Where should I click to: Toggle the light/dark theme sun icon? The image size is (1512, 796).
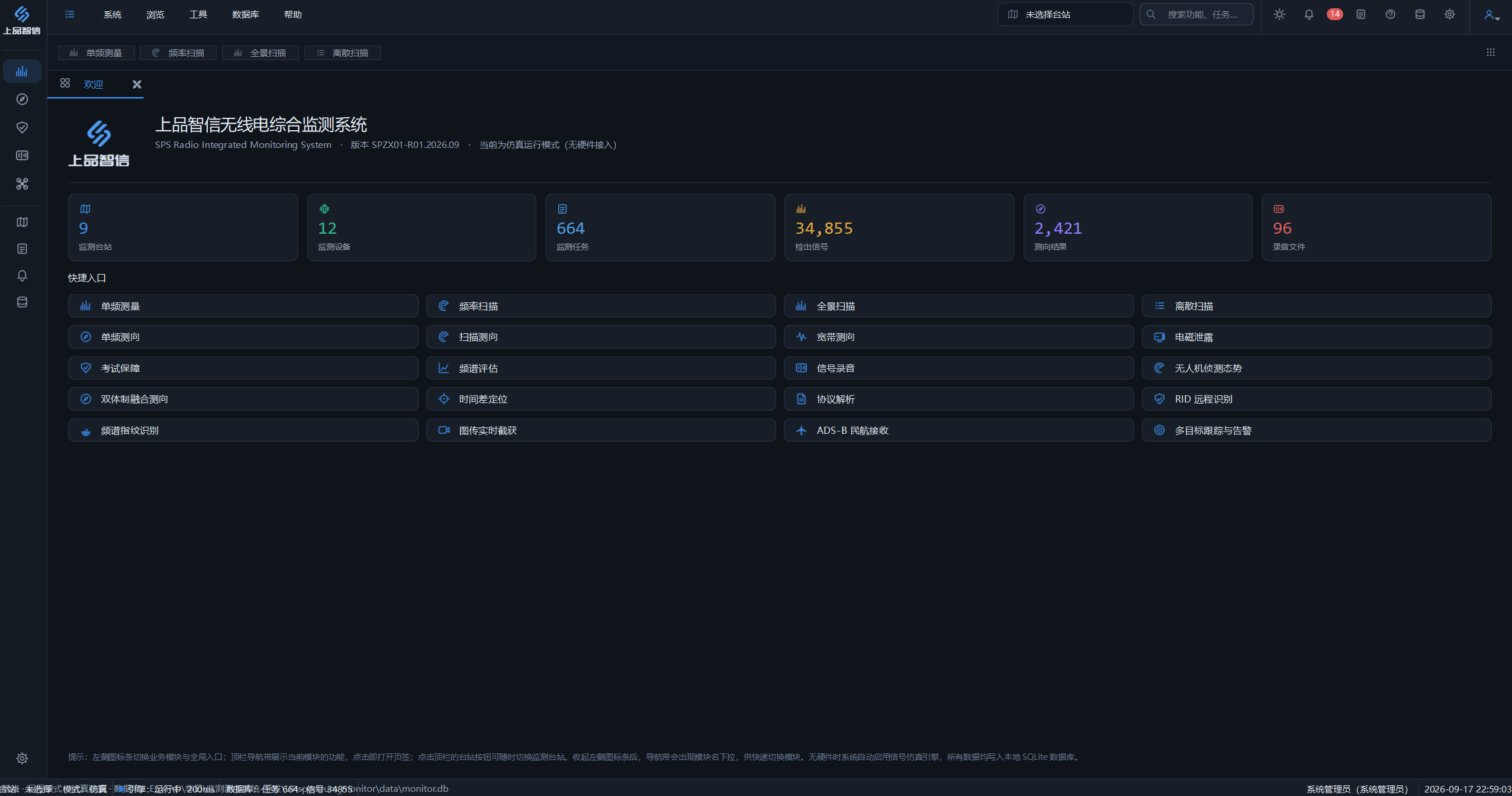pyautogui.click(x=1279, y=14)
